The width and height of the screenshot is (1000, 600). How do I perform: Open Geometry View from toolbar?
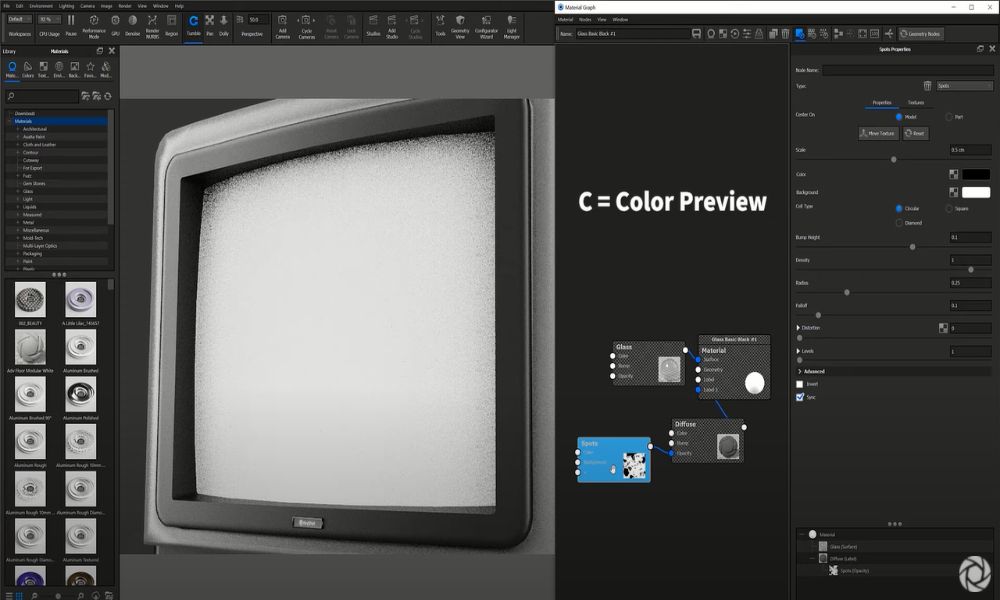460,24
